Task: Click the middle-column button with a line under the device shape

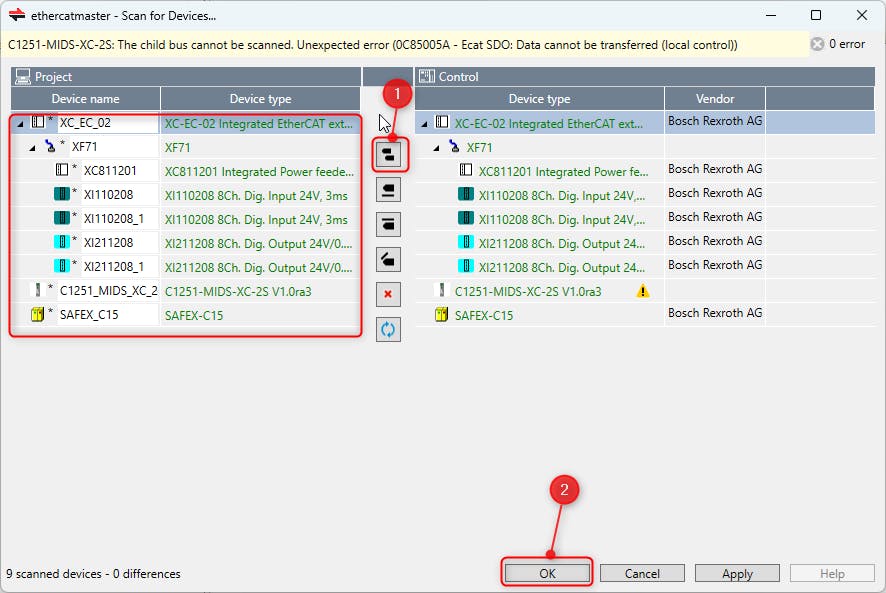Action: 388,189
